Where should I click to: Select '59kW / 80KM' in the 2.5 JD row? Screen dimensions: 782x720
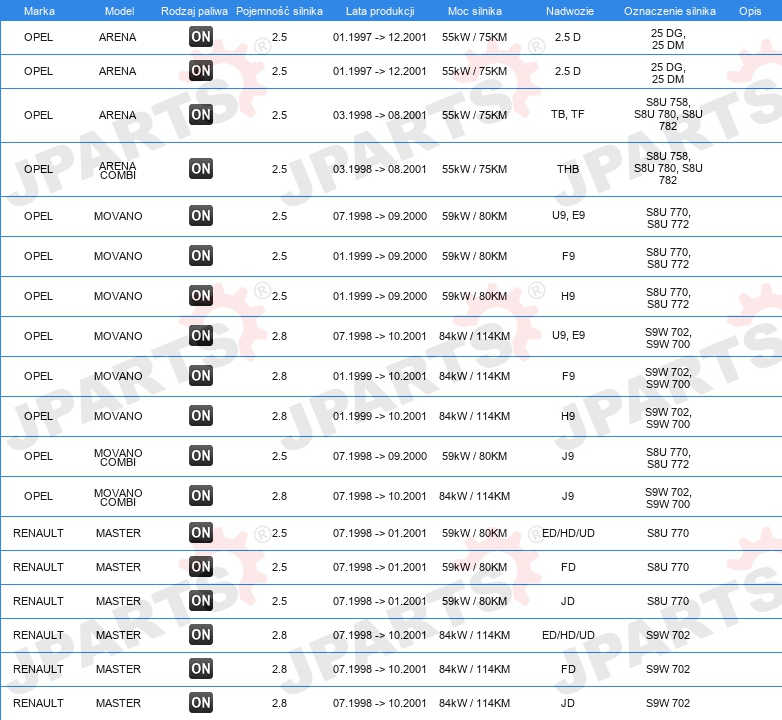474,601
